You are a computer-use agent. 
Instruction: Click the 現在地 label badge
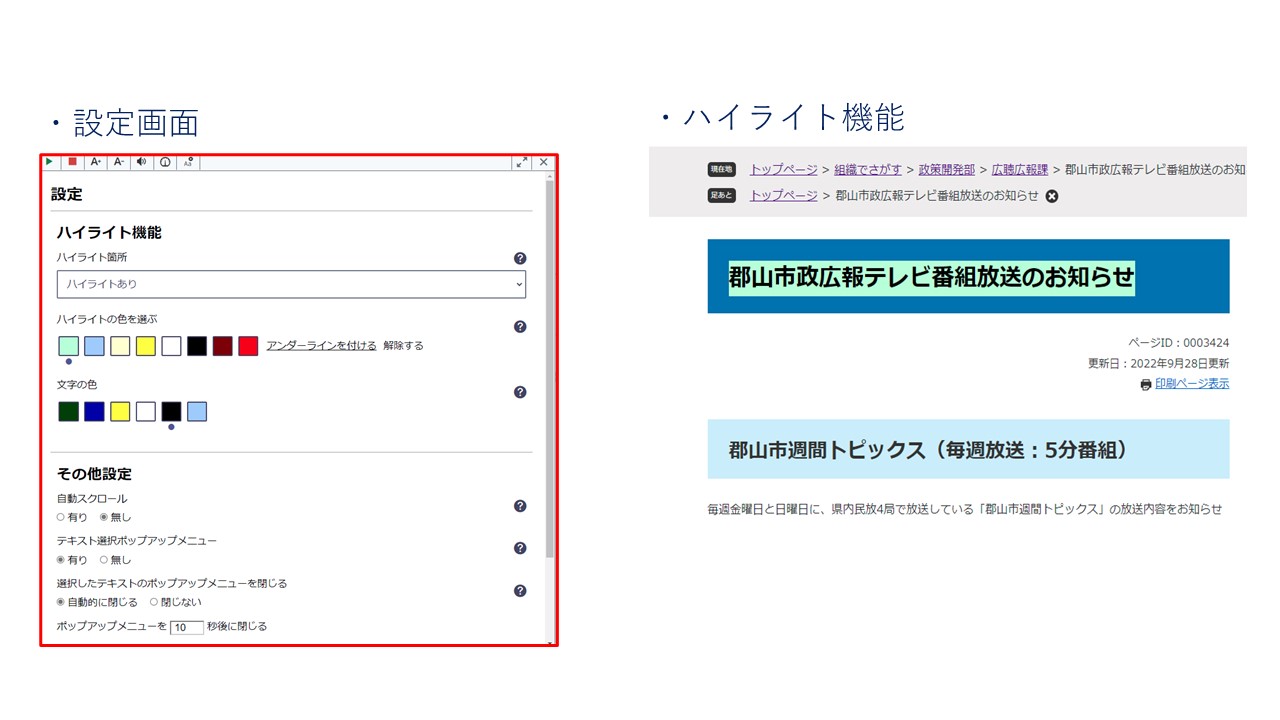click(721, 169)
